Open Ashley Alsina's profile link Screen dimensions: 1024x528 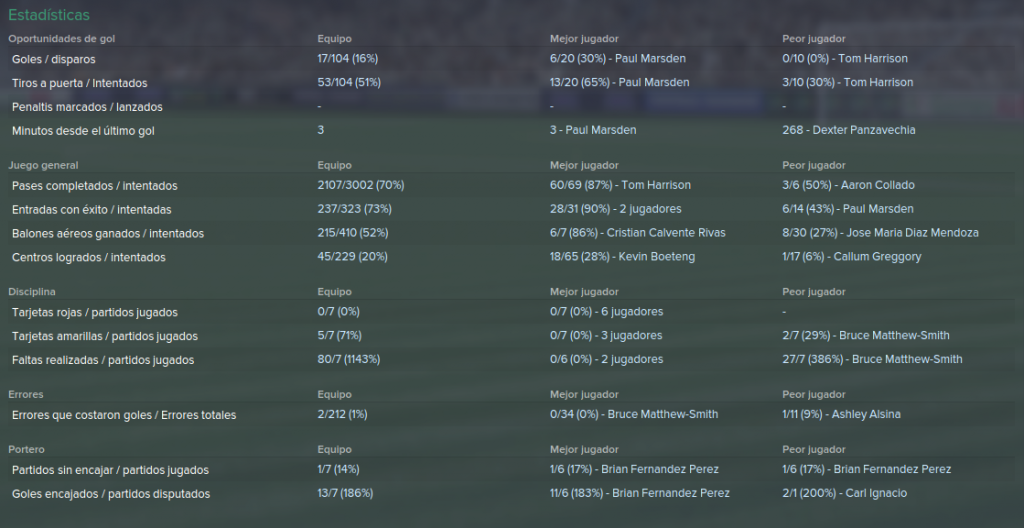coord(866,414)
